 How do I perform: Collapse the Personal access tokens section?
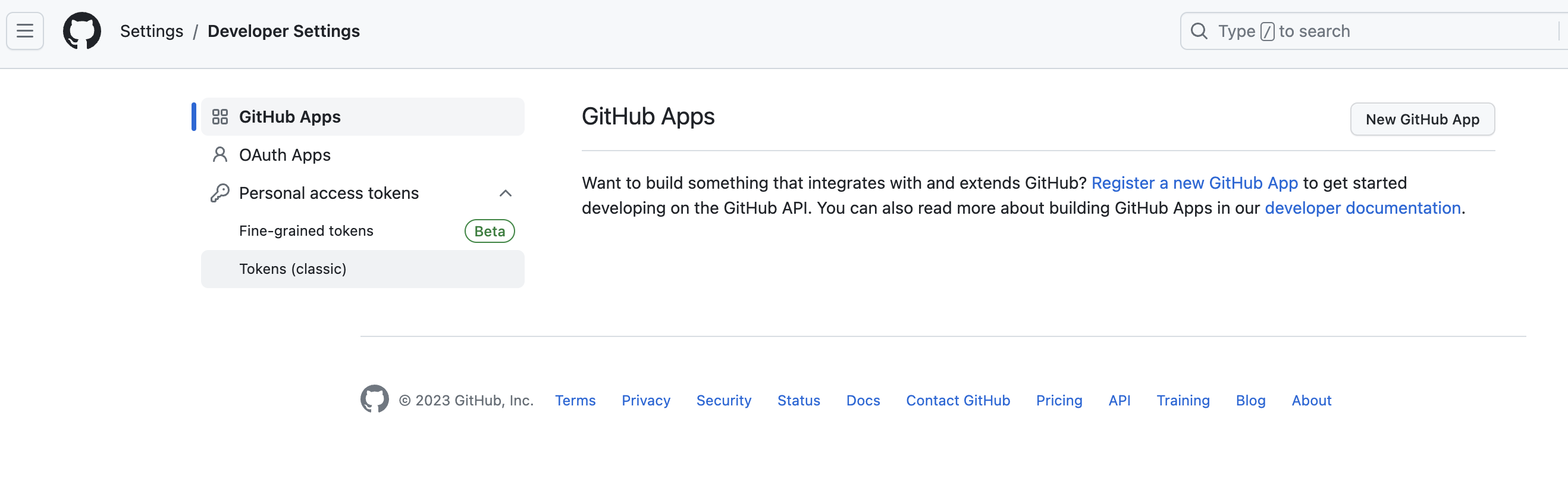505,193
